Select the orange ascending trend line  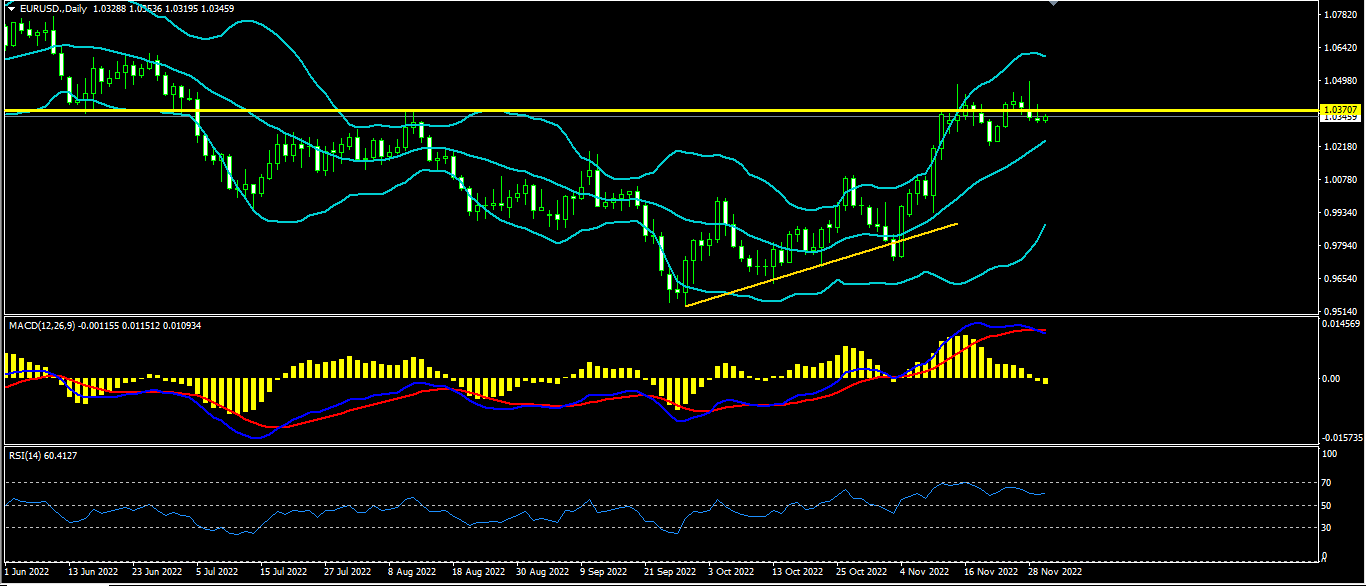pos(820,264)
